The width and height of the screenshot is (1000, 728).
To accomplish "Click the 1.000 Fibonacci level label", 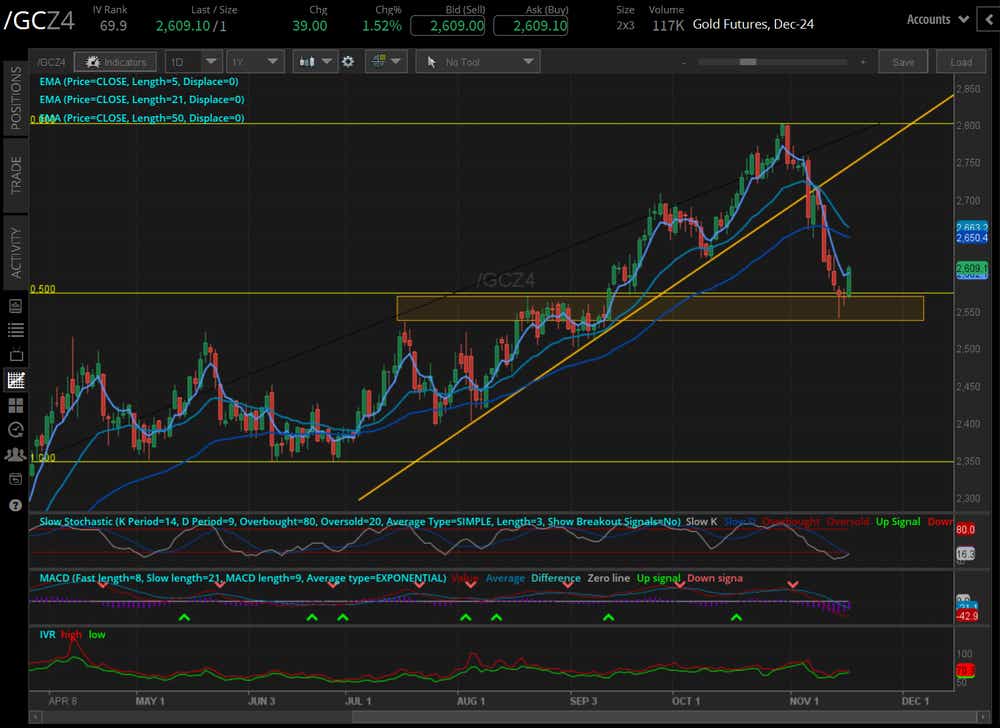I will pyautogui.click(x=43, y=457).
